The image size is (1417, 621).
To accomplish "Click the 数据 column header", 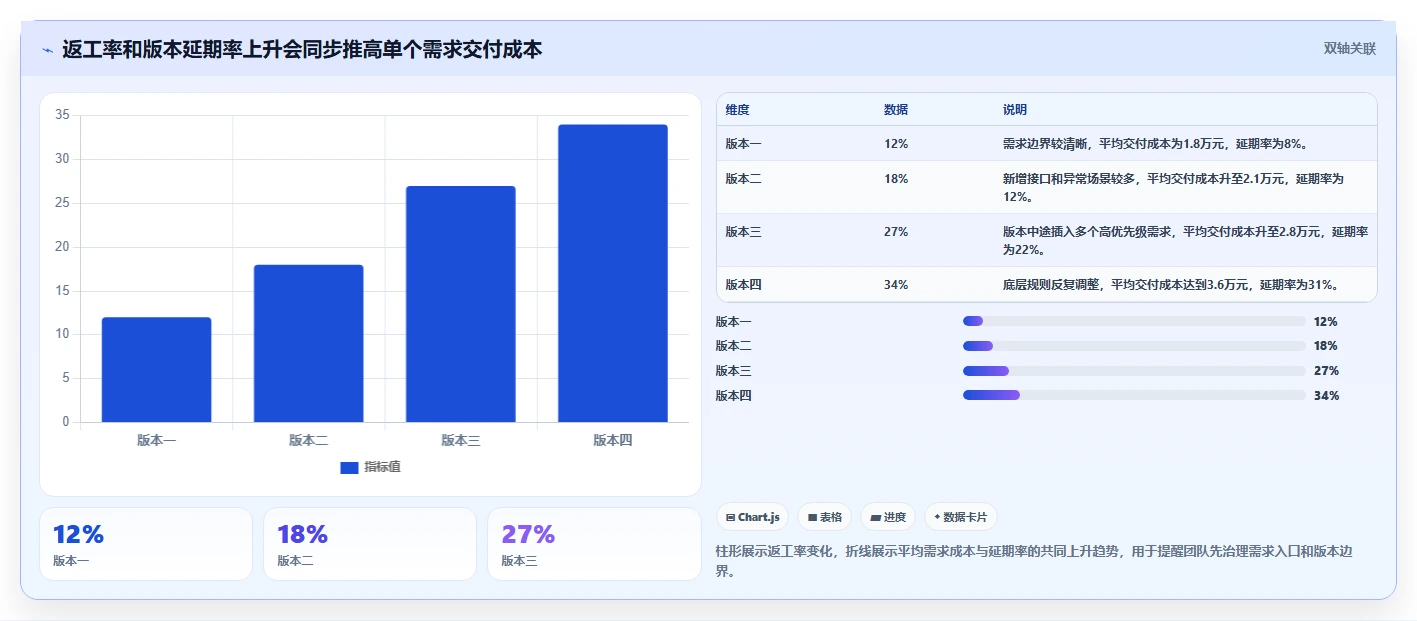I will click(x=896, y=110).
